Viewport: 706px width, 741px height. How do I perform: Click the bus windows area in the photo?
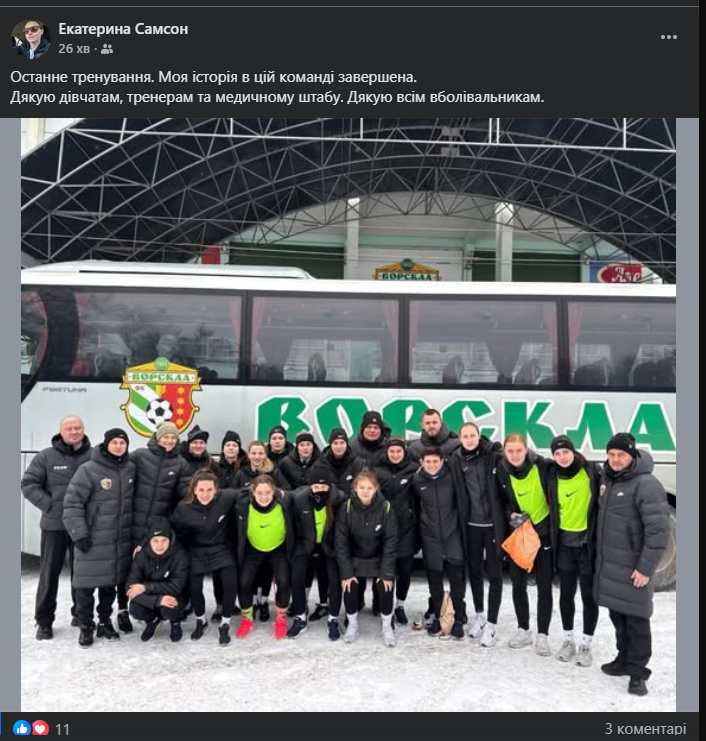click(348, 339)
